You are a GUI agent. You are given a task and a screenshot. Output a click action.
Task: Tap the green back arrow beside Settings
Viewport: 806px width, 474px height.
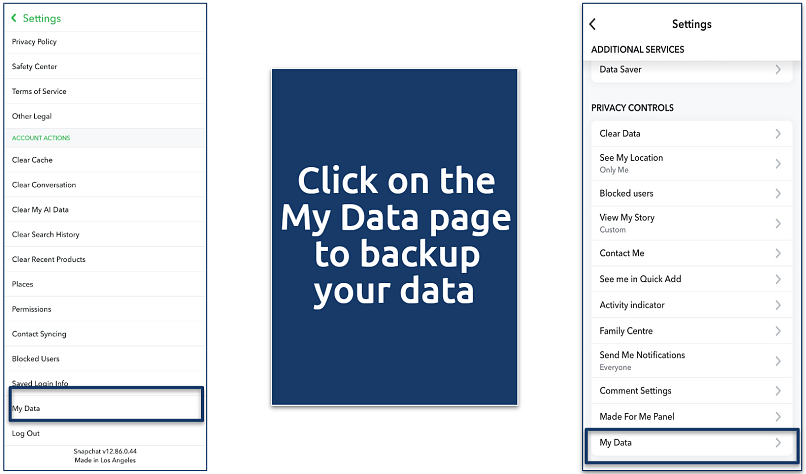click(15, 18)
